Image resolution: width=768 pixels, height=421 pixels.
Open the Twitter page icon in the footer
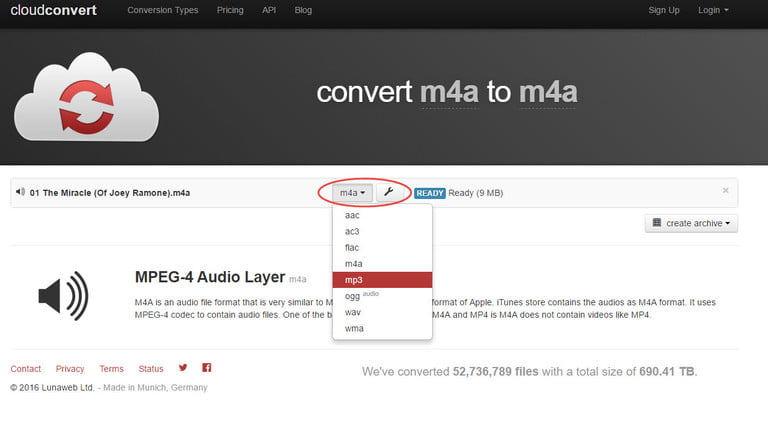click(x=183, y=368)
